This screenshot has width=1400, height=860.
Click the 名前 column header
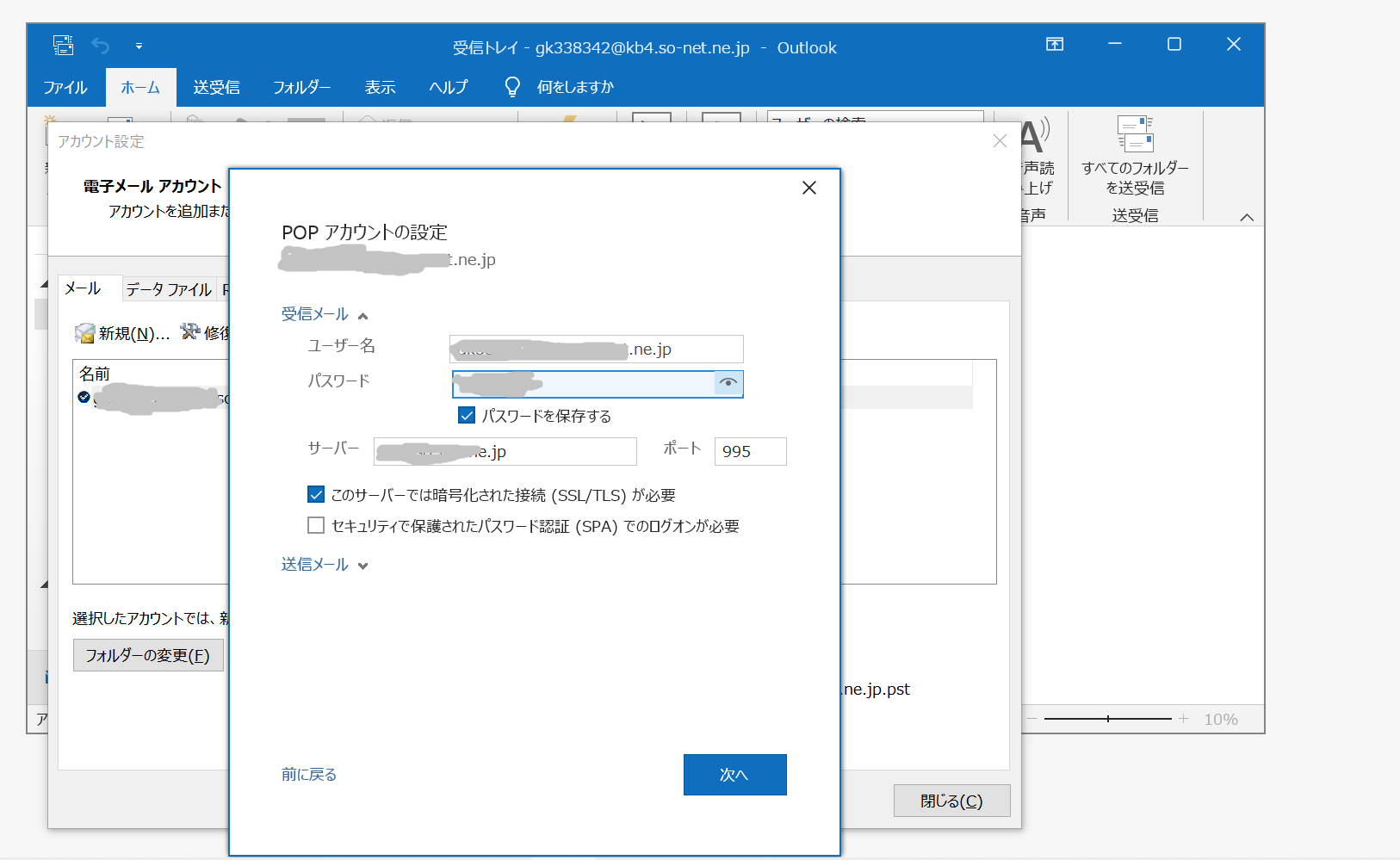(95, 374)
